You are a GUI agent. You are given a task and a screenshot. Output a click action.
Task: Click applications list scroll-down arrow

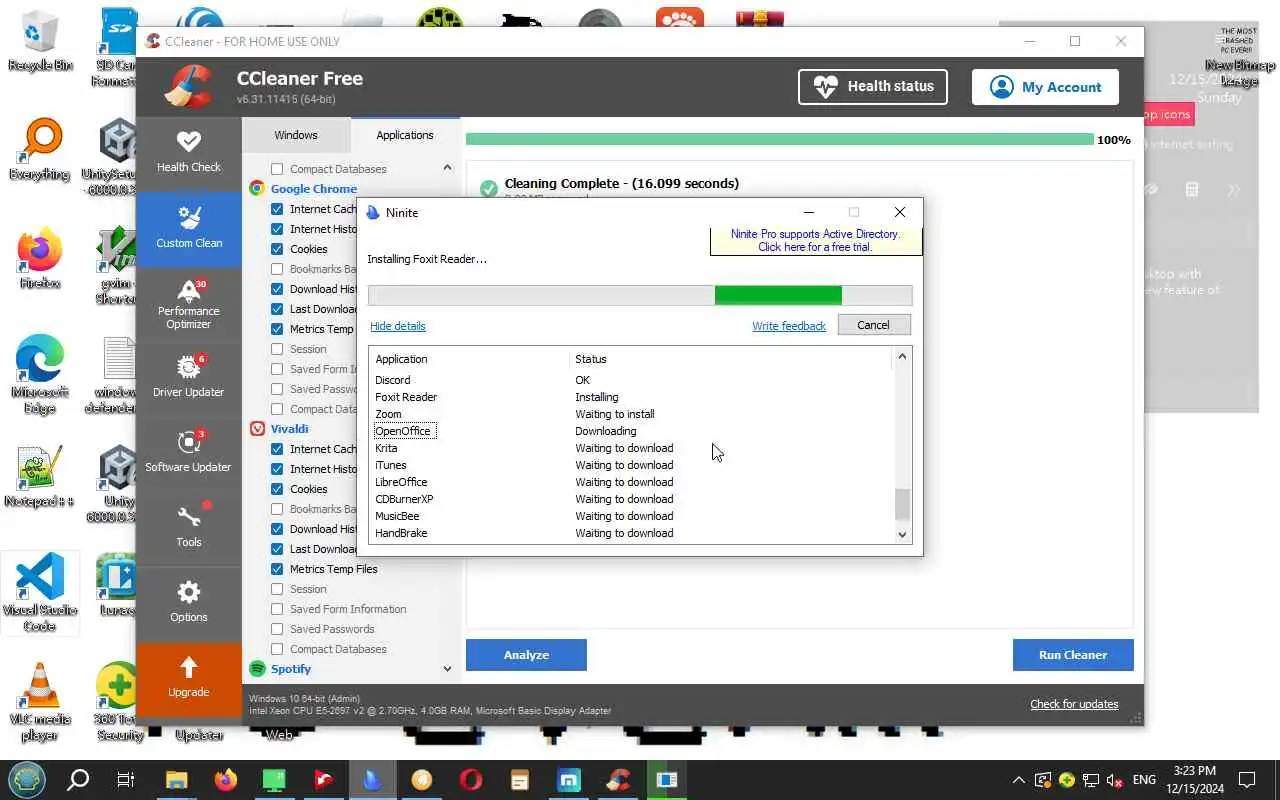pos(447,669)
